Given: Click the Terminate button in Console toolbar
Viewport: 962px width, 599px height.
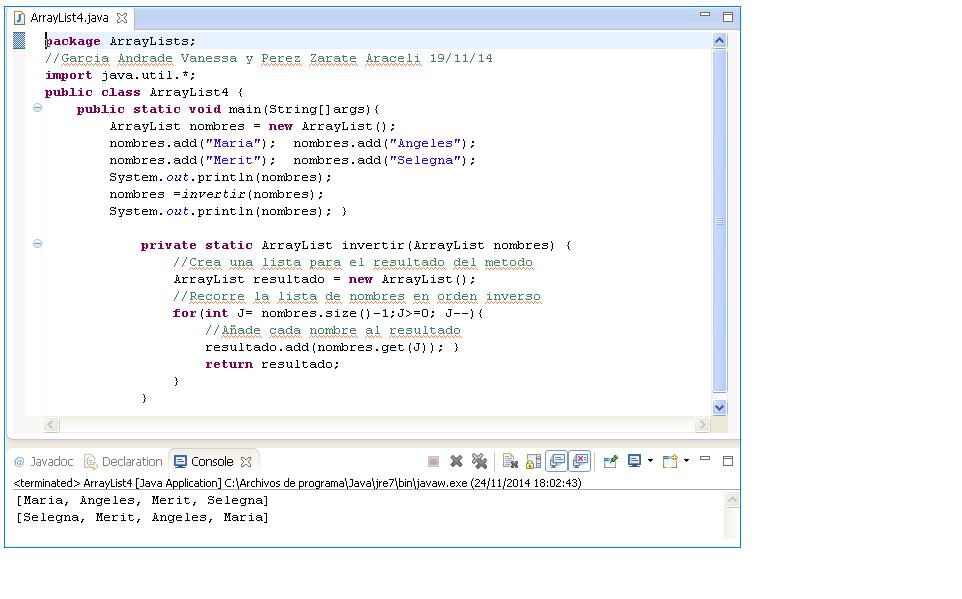Looking at the screenshot, I should point(433,462).
